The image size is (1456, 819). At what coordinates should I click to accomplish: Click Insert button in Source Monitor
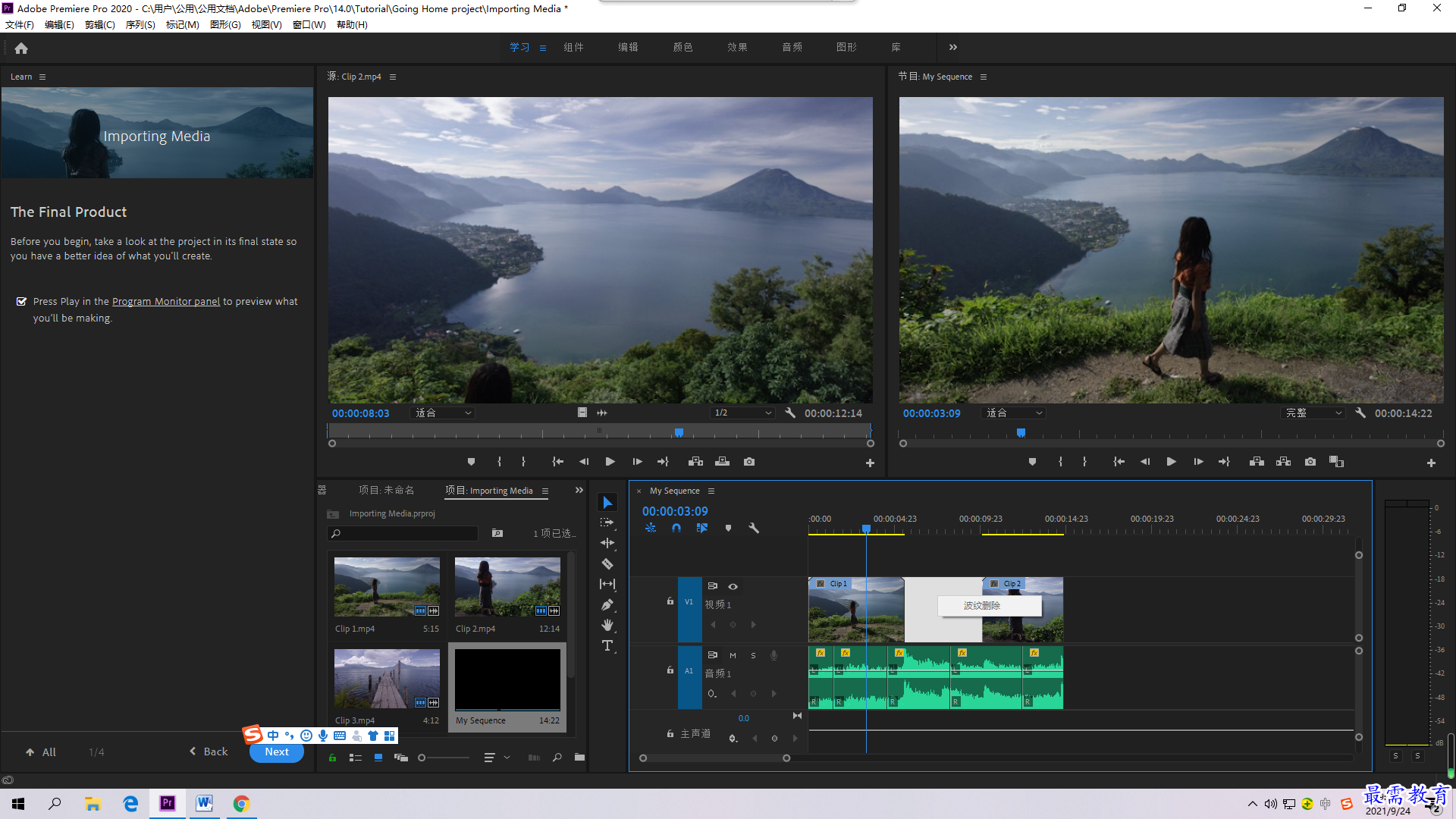click(695, 462)
